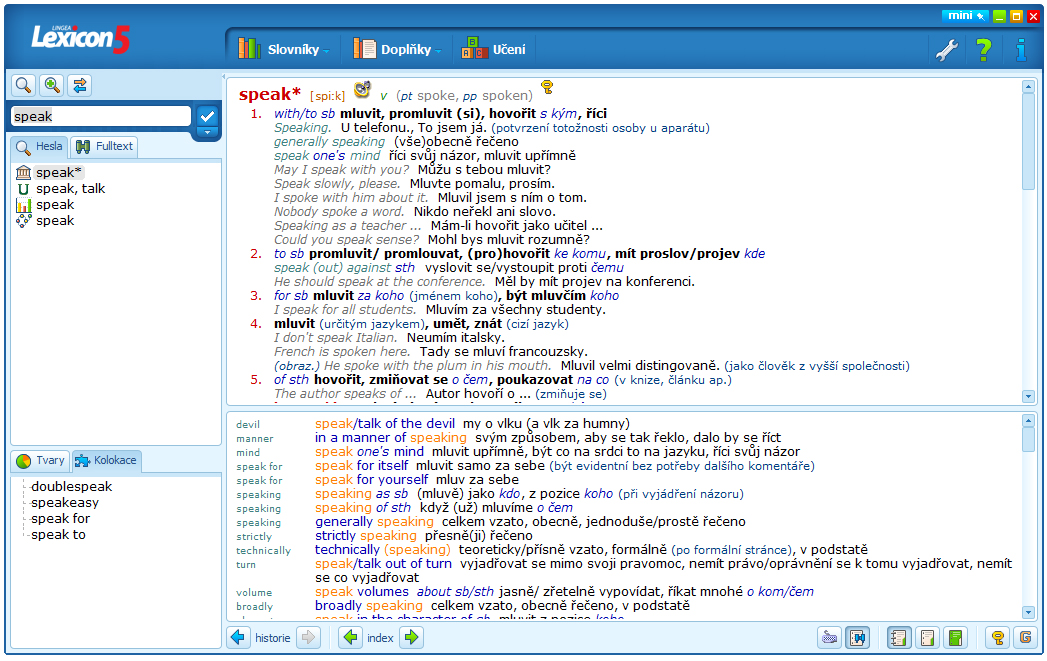
Task: Open help via the green question mark
Action: click(984, 49)
